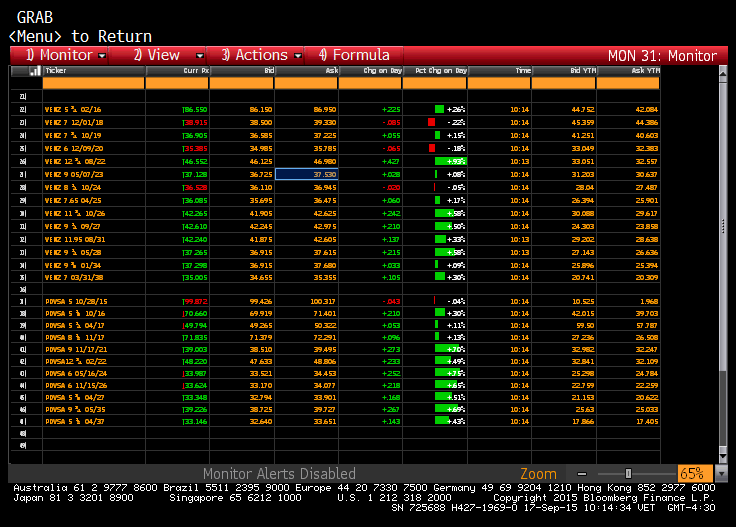Sort by the Ask column header
The width and height of the screenshot is (736, 527).
(306, 71)
